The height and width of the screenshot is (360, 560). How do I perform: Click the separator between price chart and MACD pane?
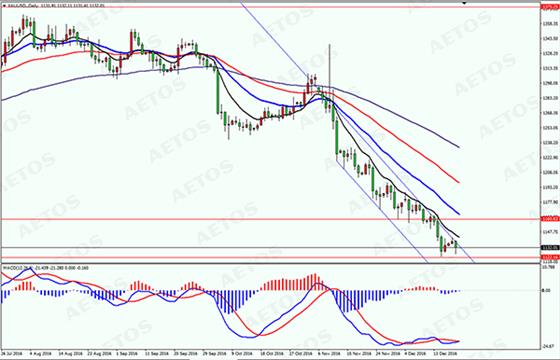[x=270, y=264]
